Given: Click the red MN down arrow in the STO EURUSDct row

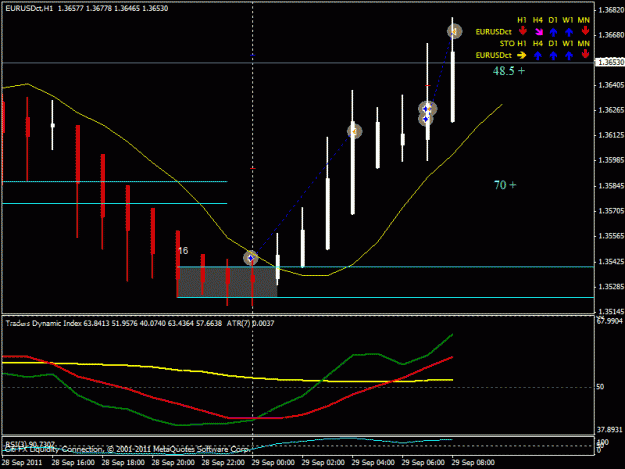Looking at the screenshot, I should [x=585, y=54].
